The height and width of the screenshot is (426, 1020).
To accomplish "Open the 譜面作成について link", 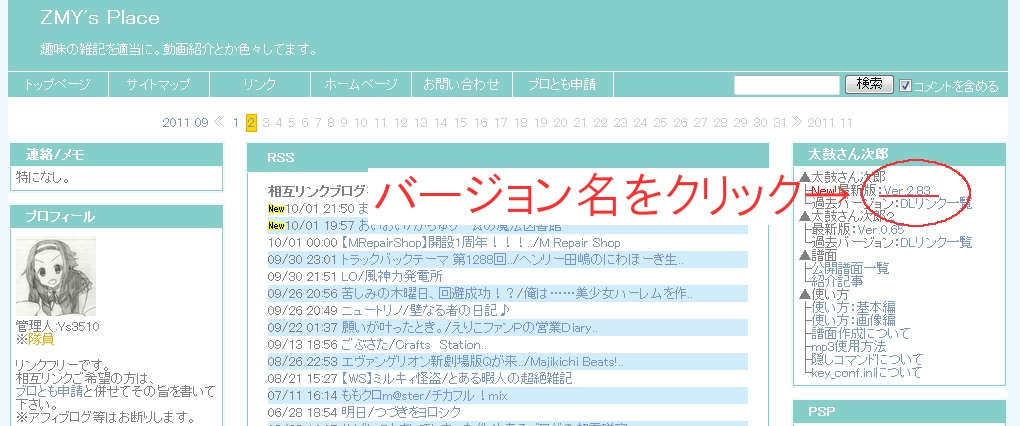I will coord(861,334).
